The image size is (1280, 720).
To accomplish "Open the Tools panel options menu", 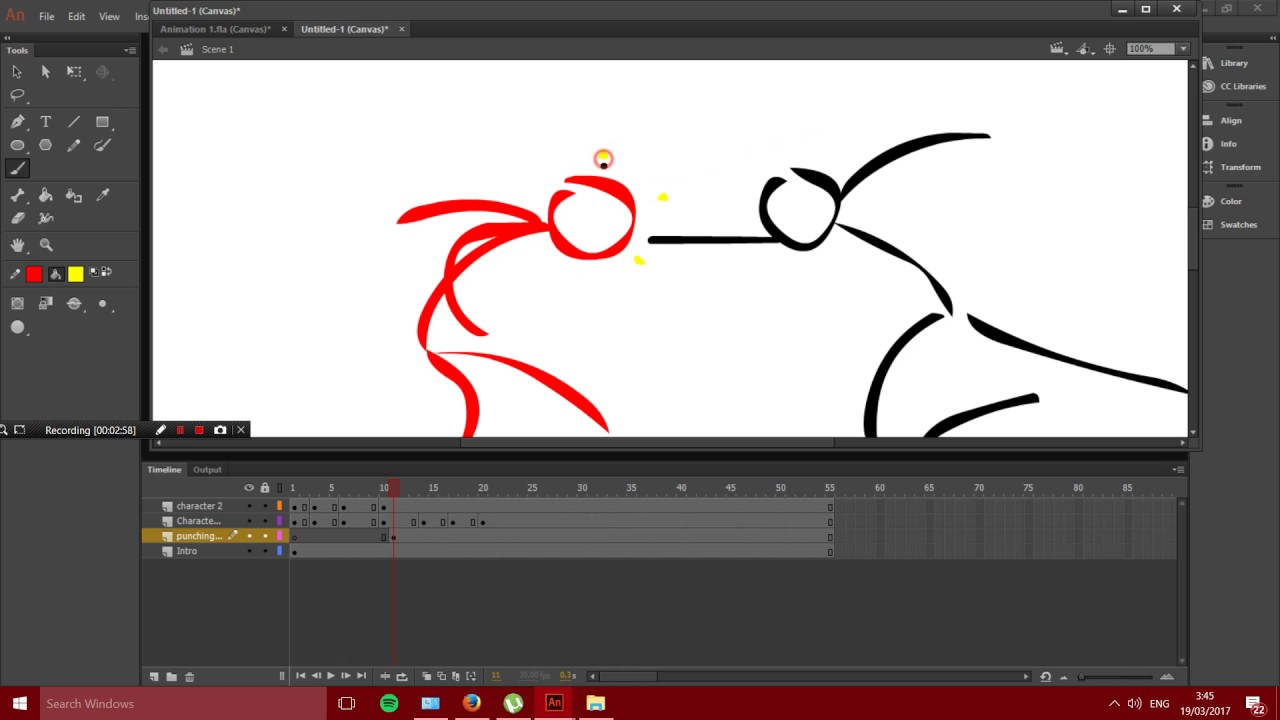I will 130,50.
